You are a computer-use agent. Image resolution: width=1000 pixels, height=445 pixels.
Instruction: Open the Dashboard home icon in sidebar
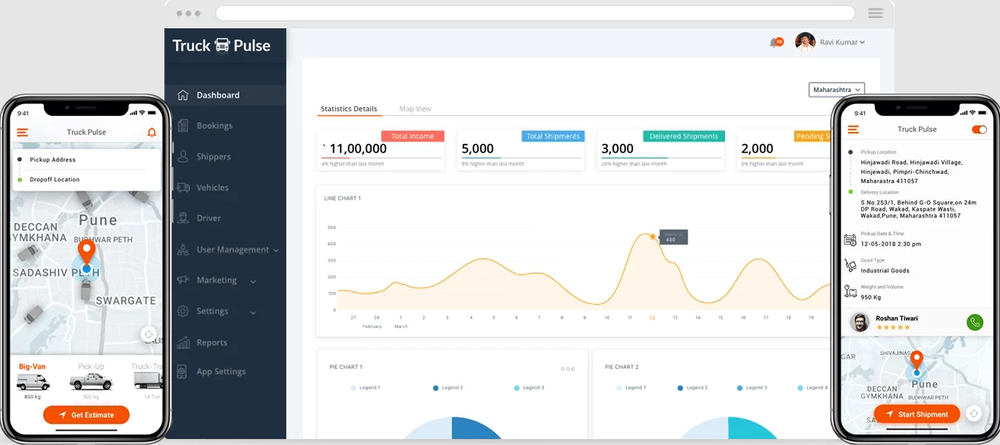pos(183,95)
